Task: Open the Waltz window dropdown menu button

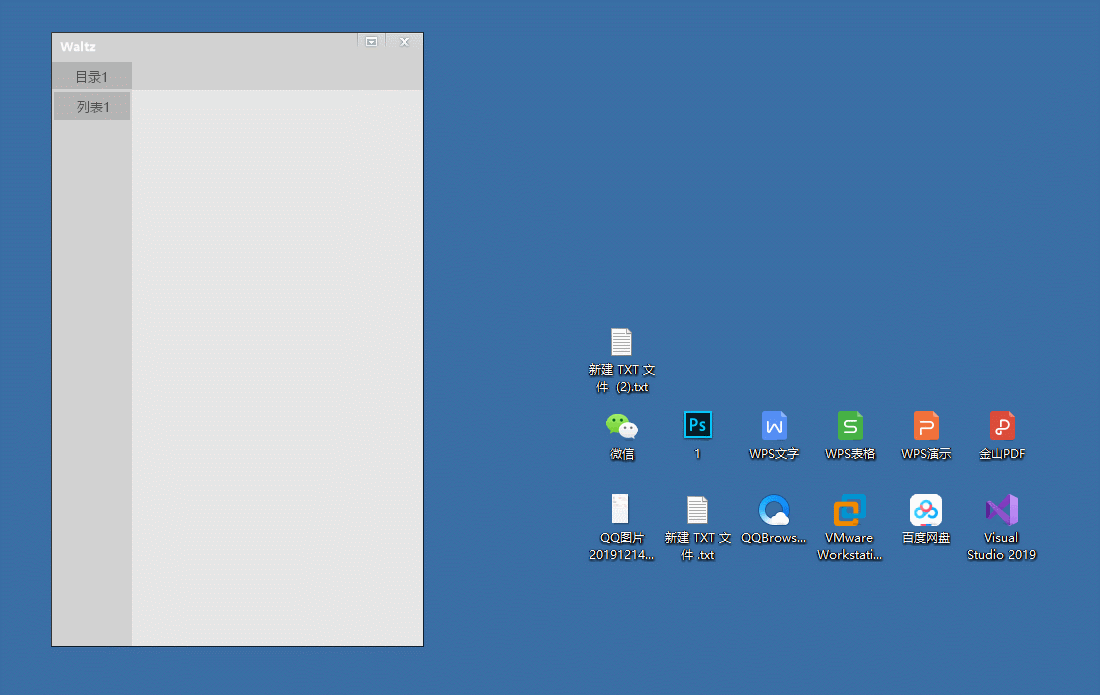Action: pos(371,42)
